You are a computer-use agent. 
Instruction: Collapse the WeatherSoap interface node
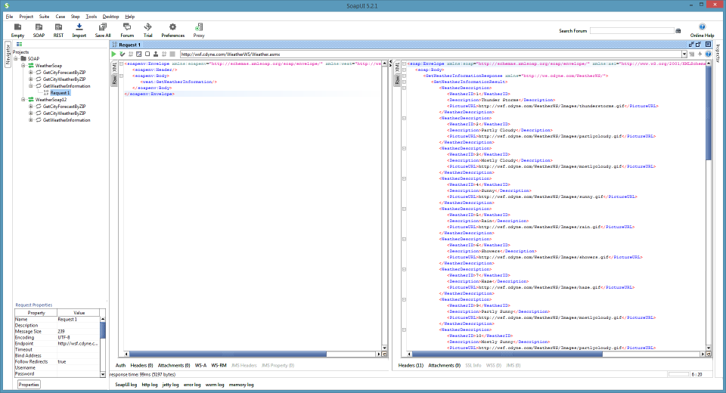[23, 66]
